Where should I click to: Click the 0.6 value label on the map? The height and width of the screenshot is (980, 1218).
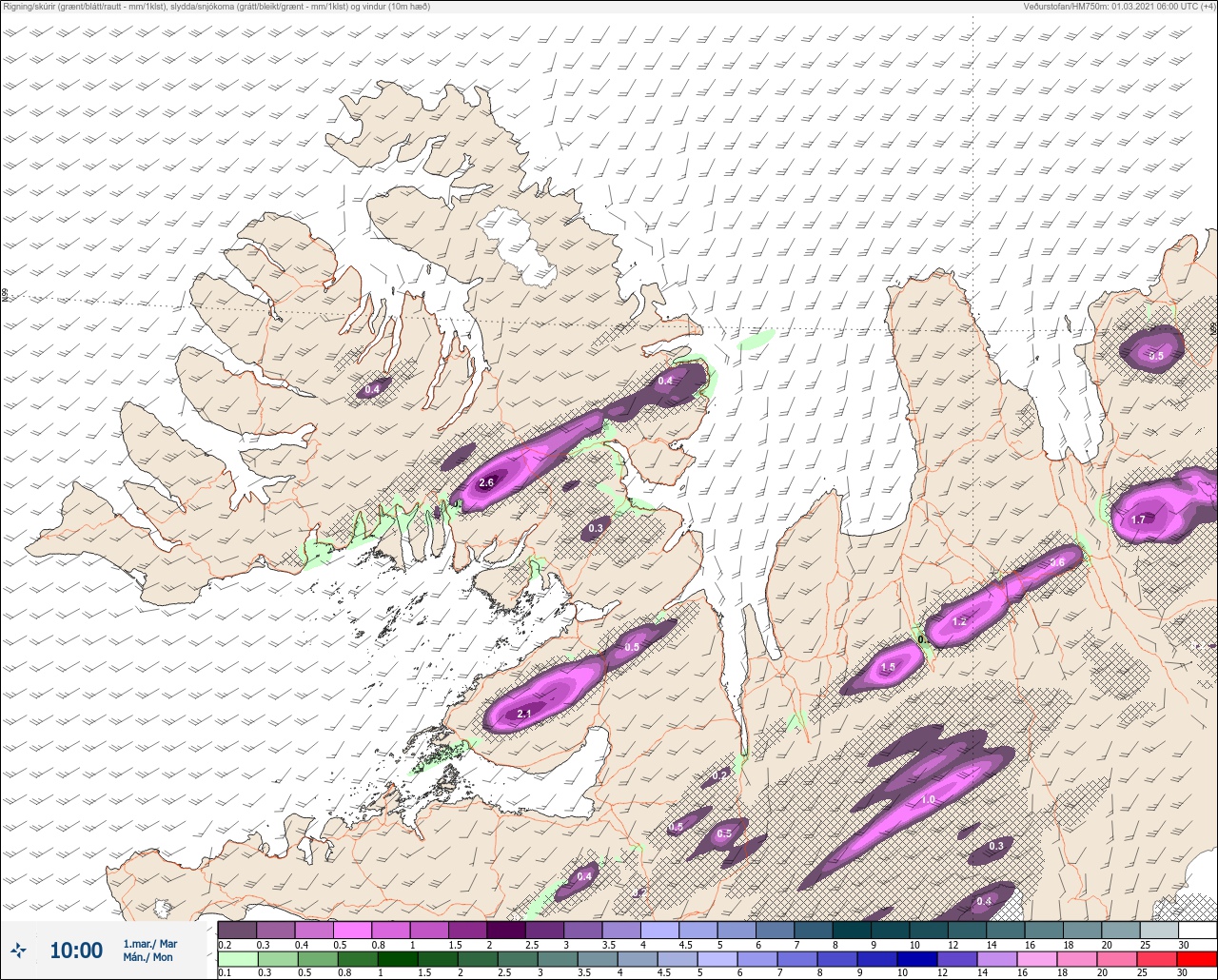click(1056, 562)
